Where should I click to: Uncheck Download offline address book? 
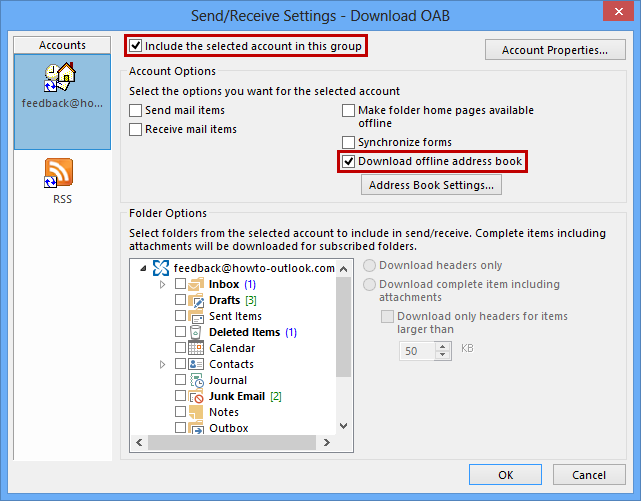click(x=348, y=161)
